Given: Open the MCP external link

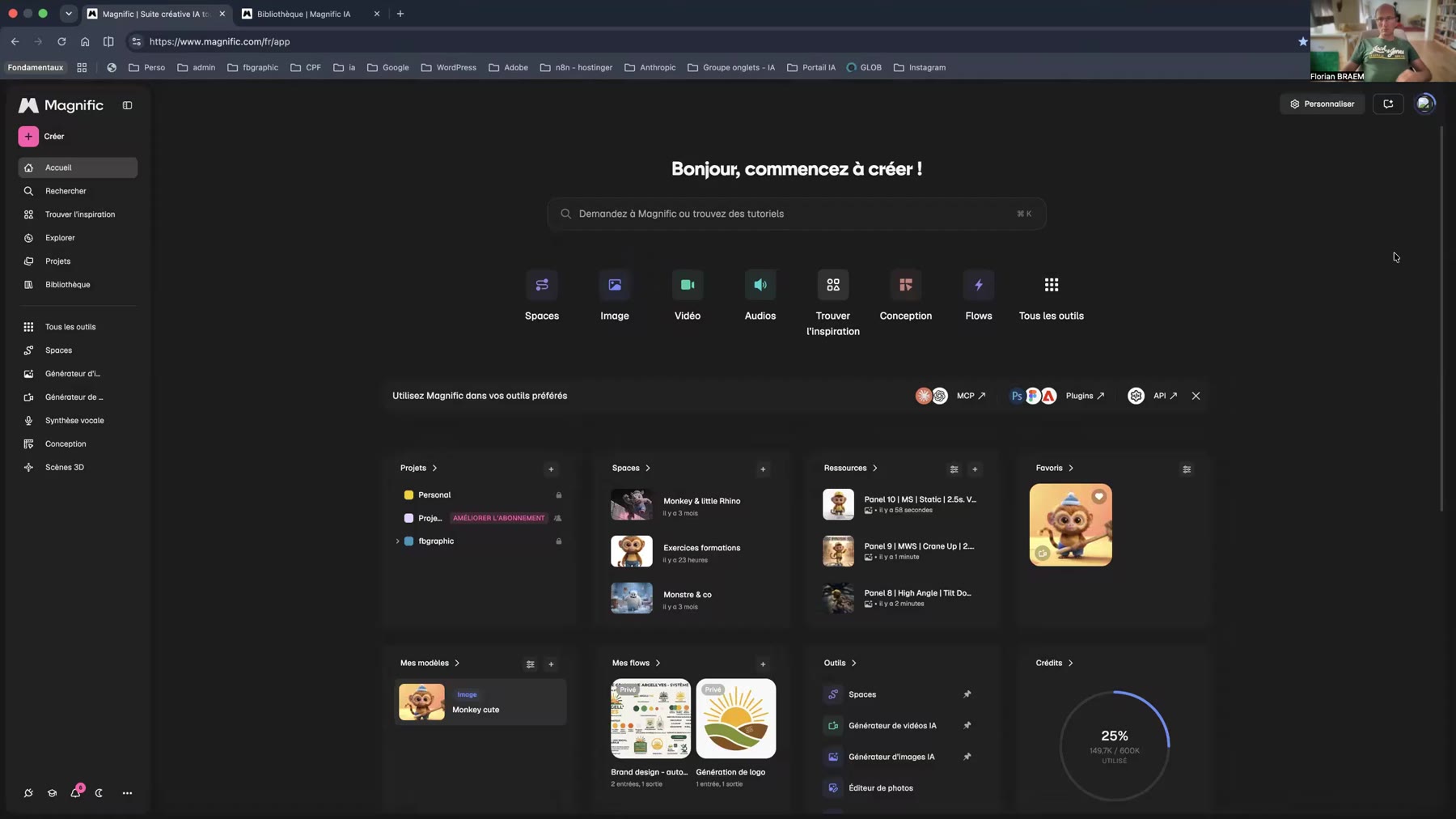Looking at the screenshot, I should 971,396.
